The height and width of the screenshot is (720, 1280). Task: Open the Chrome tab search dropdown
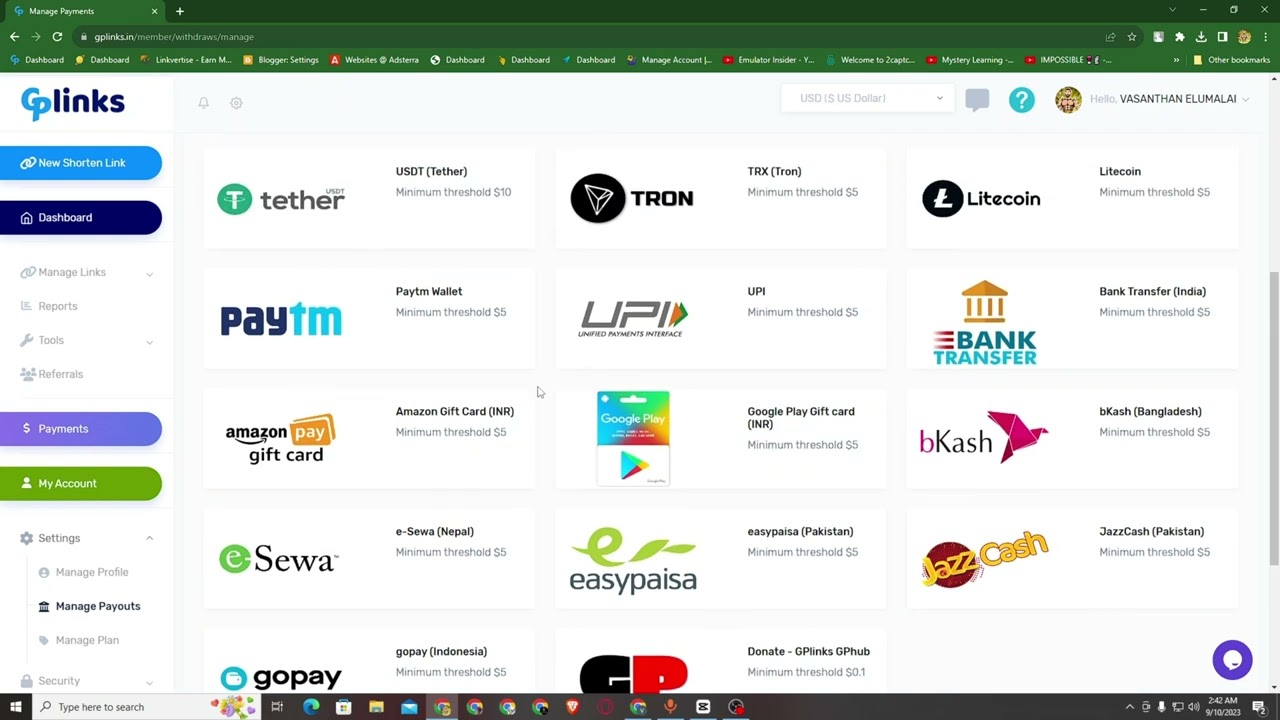[x=1172, y=10]
